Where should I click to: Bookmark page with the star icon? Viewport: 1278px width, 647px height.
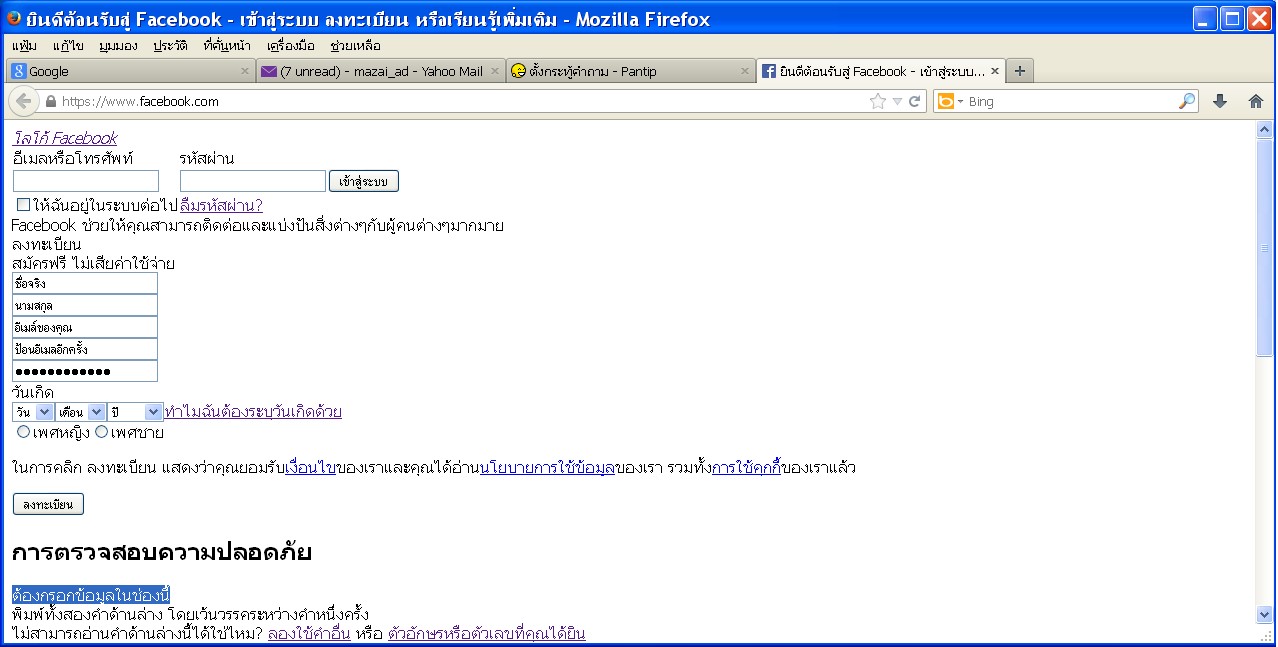878,101
